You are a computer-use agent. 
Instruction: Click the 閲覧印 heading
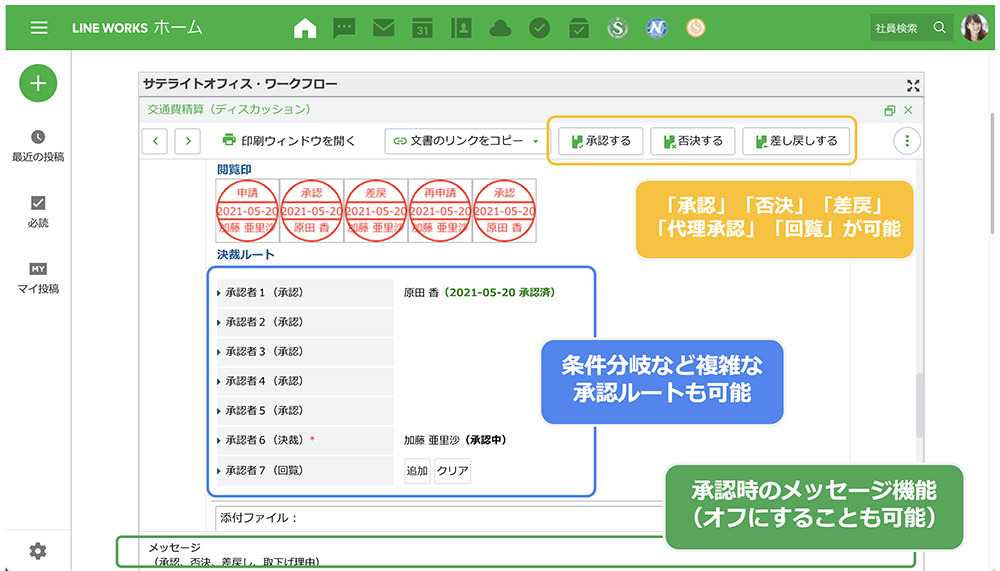(x=234, y=170)
